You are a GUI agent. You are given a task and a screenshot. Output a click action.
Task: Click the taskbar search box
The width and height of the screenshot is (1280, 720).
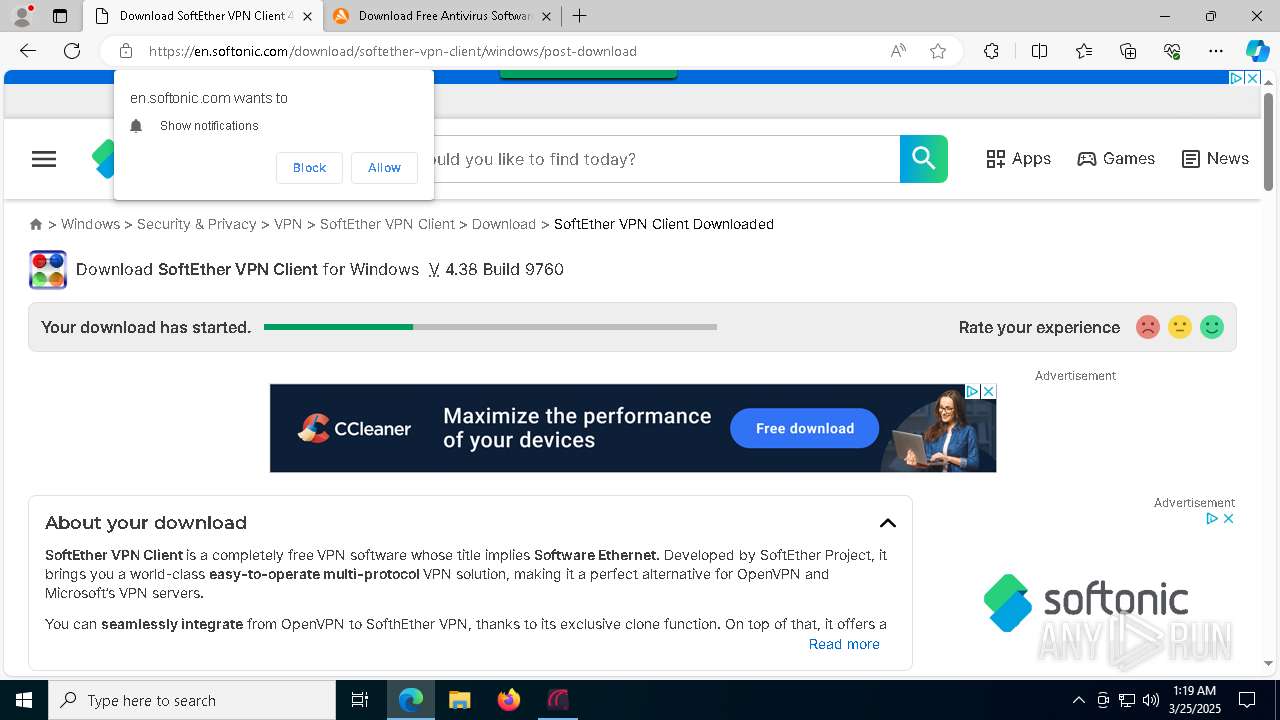pos(192,700)
